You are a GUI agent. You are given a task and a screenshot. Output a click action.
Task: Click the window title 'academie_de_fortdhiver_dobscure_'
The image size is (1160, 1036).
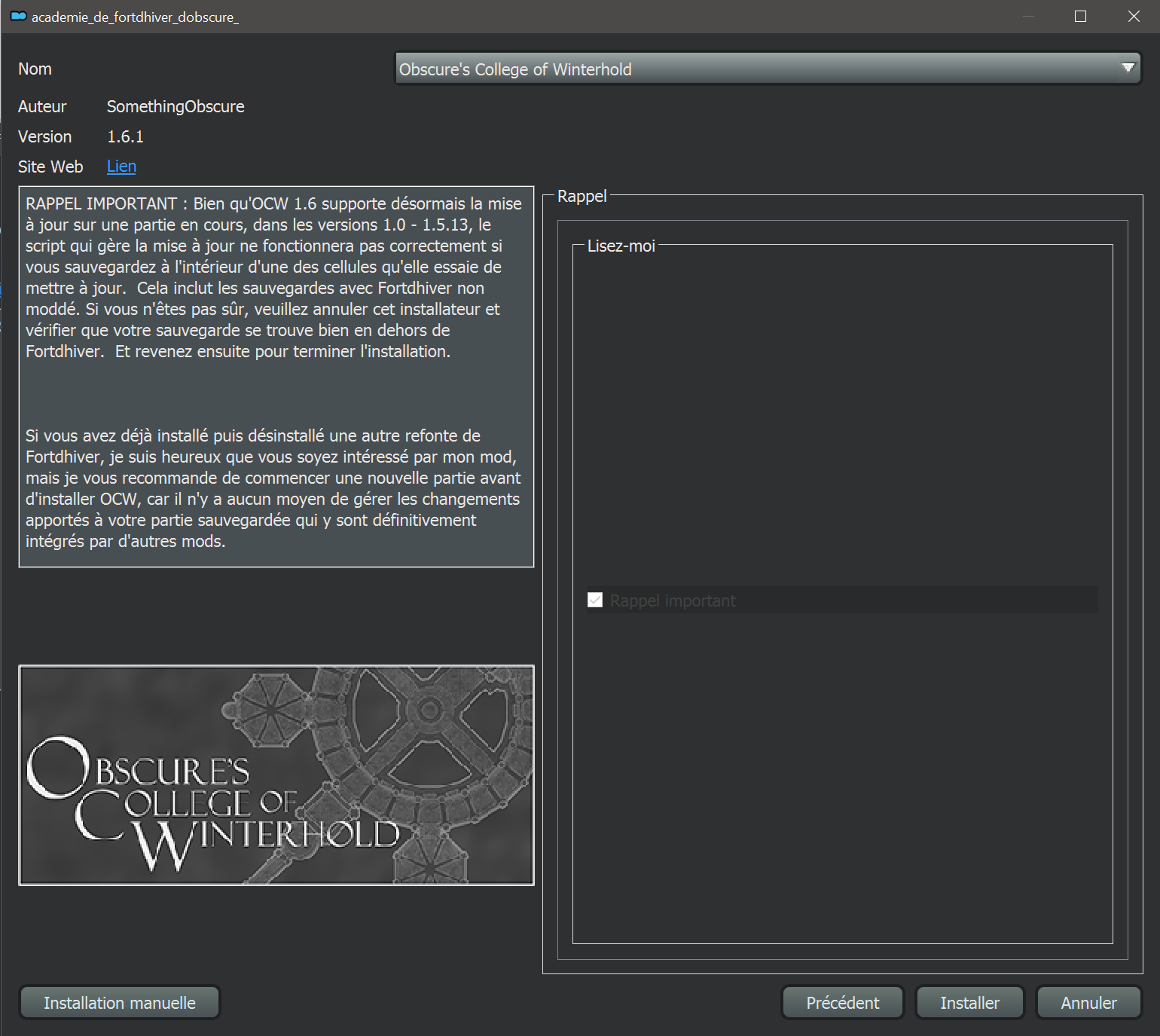point(135,17)
